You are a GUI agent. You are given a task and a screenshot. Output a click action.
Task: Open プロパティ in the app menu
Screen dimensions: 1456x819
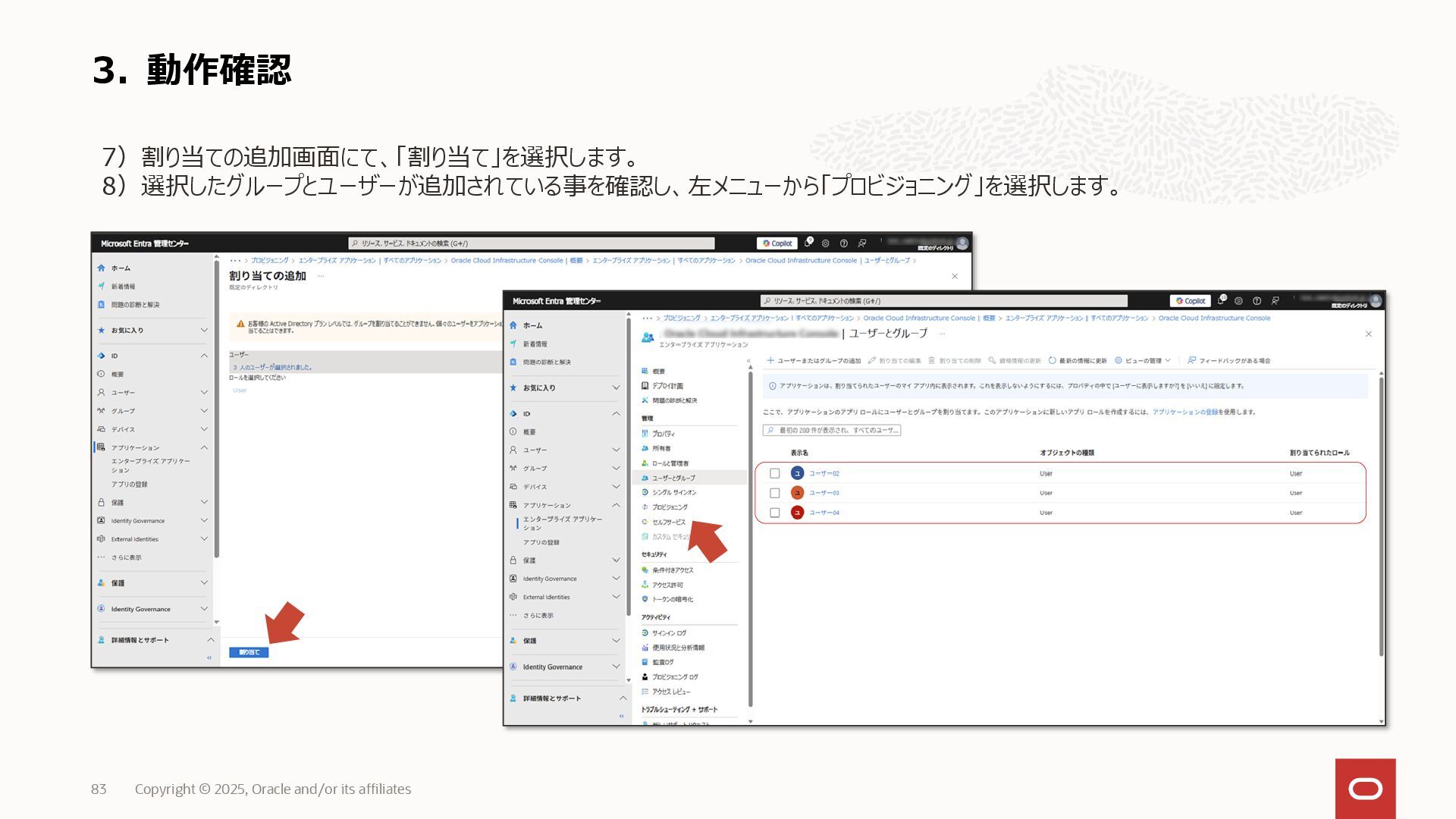(663, 434)
